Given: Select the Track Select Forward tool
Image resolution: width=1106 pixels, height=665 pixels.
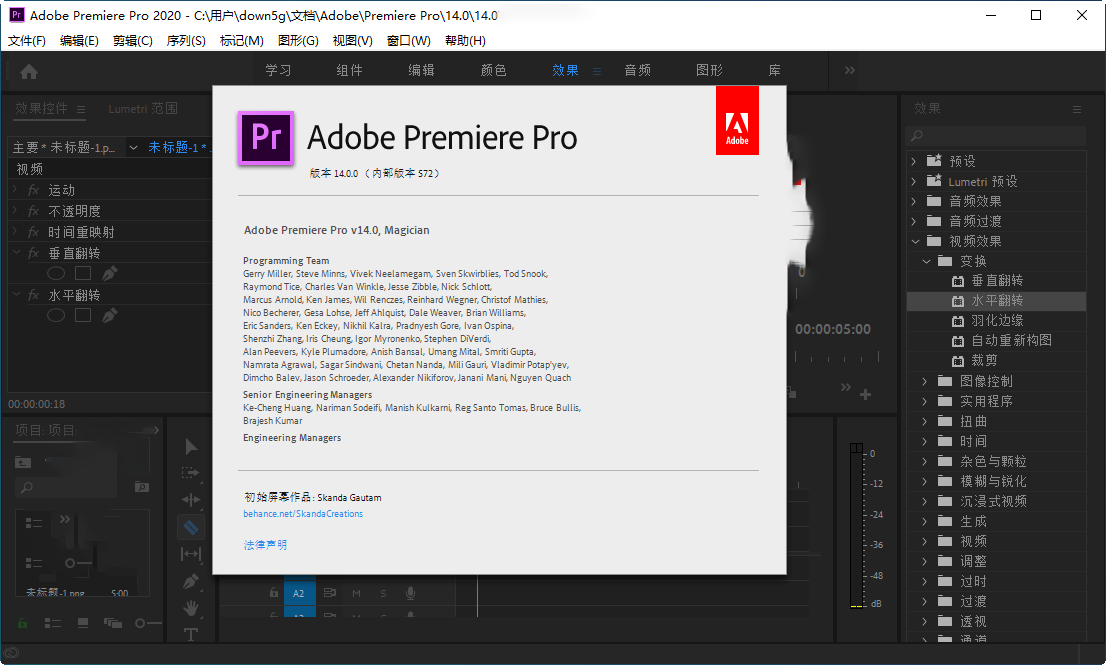Looking at the screenshot, I should point(191,472).
